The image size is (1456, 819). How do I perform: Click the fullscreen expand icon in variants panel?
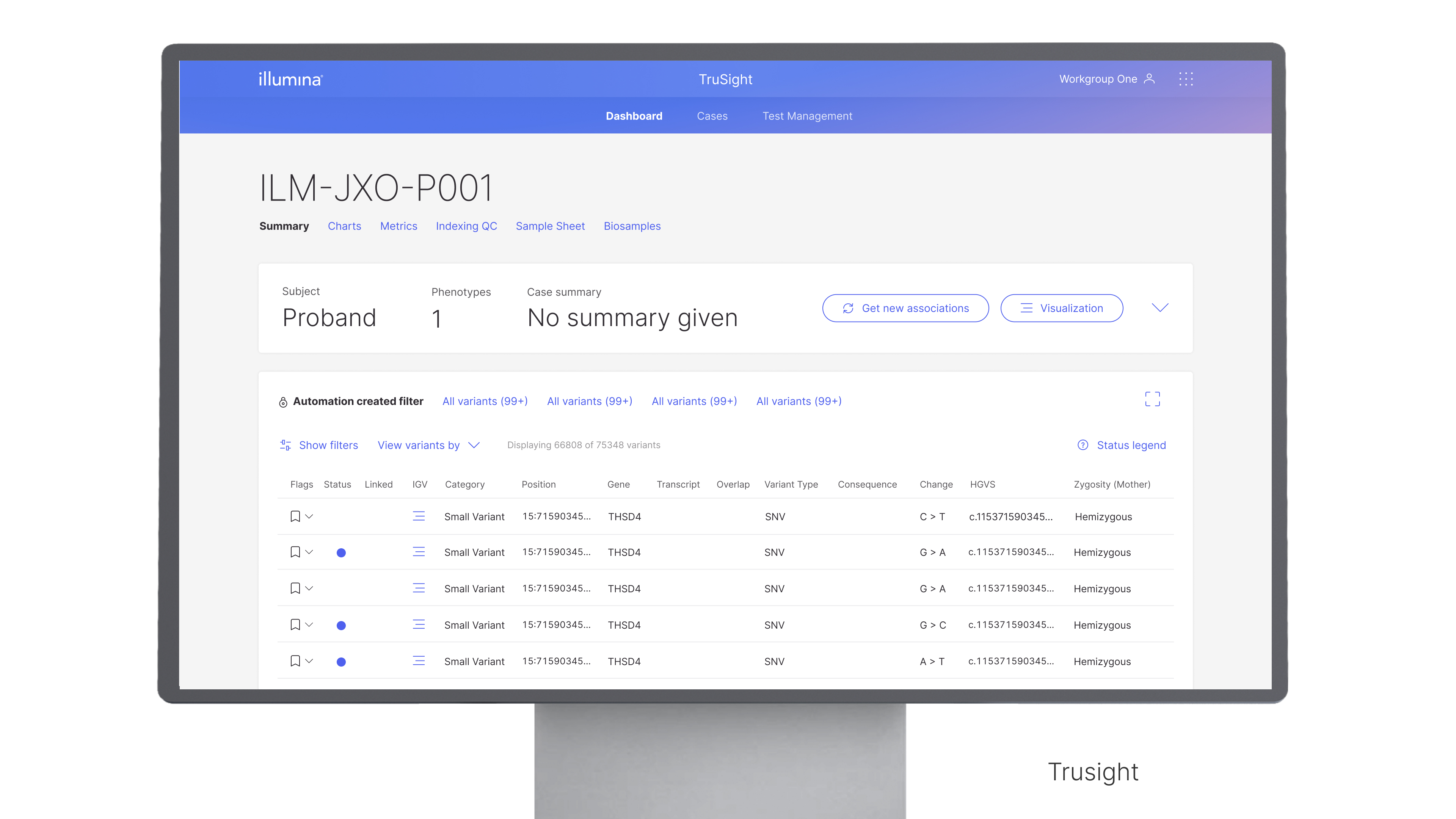[x=1153, y=399]
